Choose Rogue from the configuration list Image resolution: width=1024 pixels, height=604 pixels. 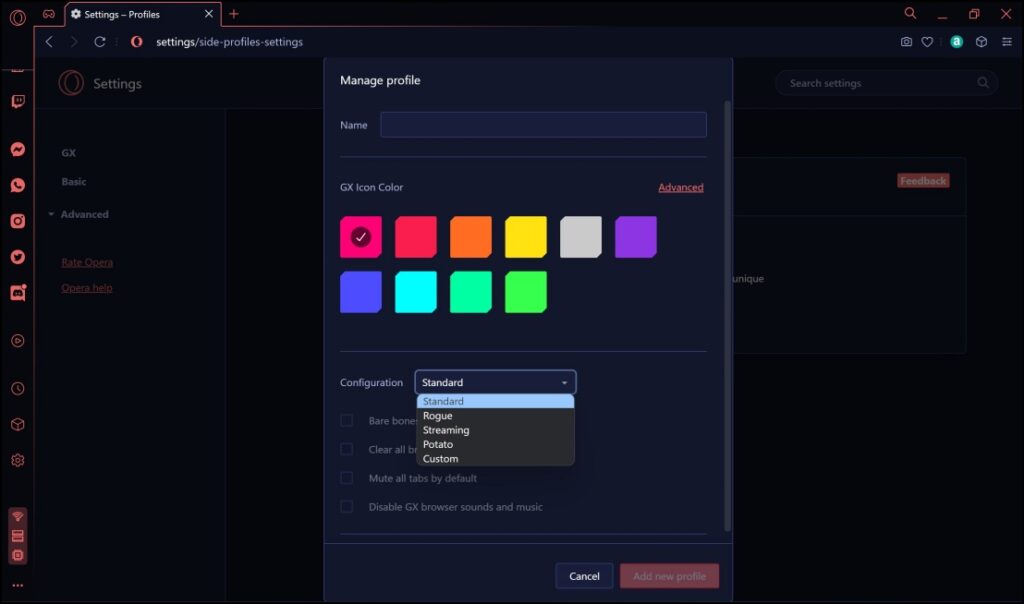coord(496,416)
